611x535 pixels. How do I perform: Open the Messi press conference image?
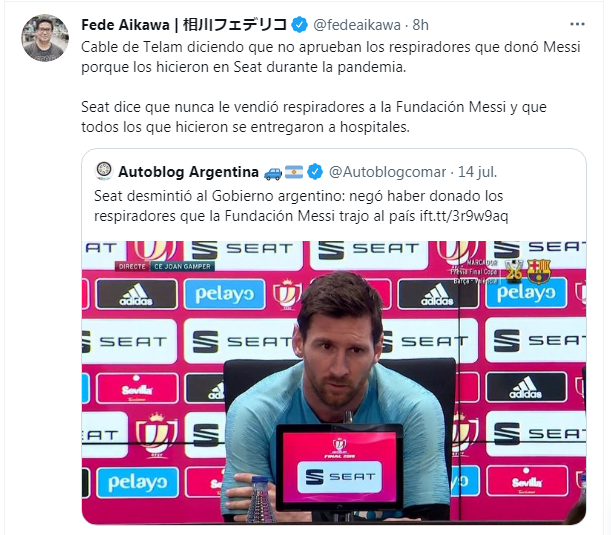click(334, 382)
